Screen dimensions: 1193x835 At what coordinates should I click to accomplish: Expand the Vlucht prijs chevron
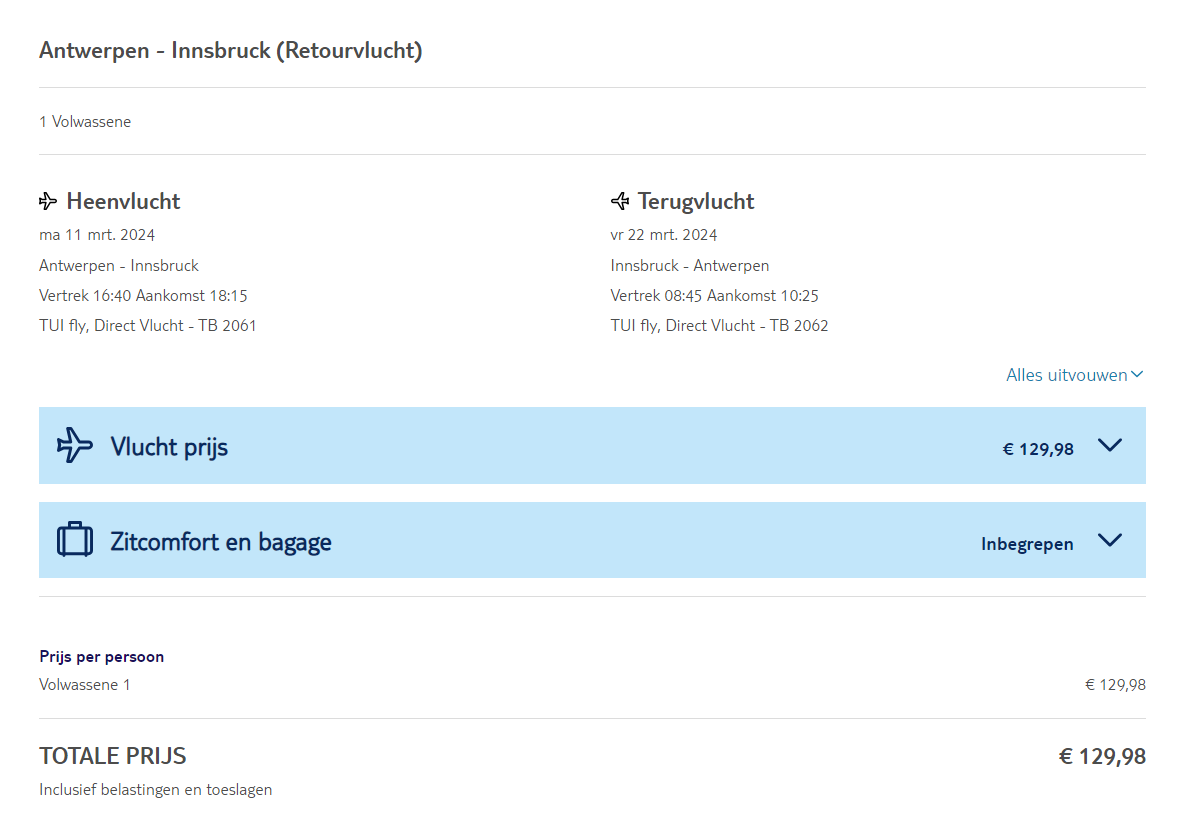tap(1109, 446)
